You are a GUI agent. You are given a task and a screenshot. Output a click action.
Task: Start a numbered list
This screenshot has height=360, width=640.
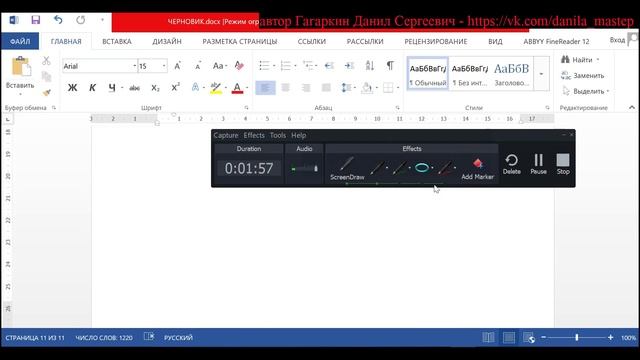[285, 66]
